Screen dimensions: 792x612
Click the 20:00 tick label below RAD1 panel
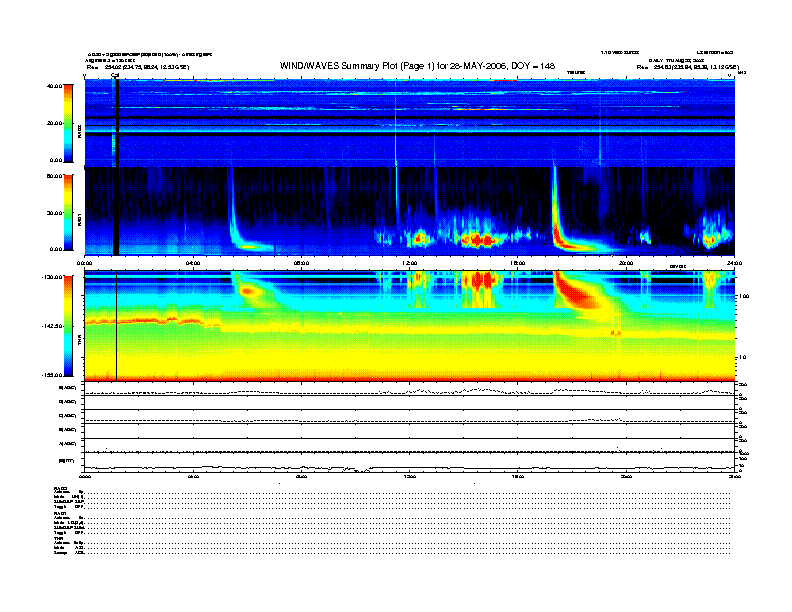(626, 263)
